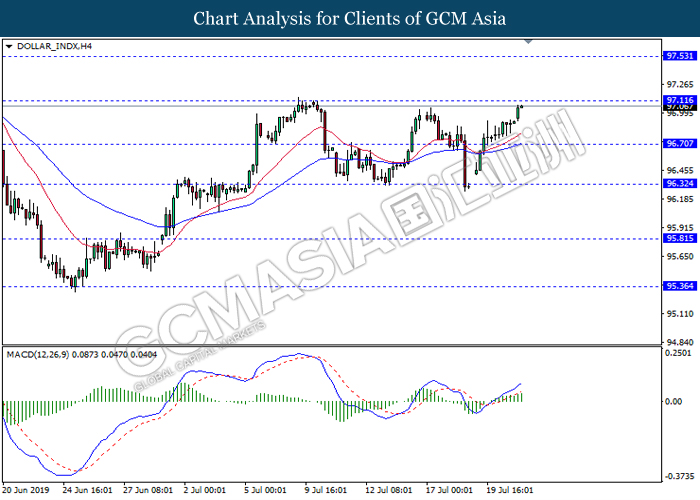Click the 96.185 price axis value

click(x=680, y=199)
